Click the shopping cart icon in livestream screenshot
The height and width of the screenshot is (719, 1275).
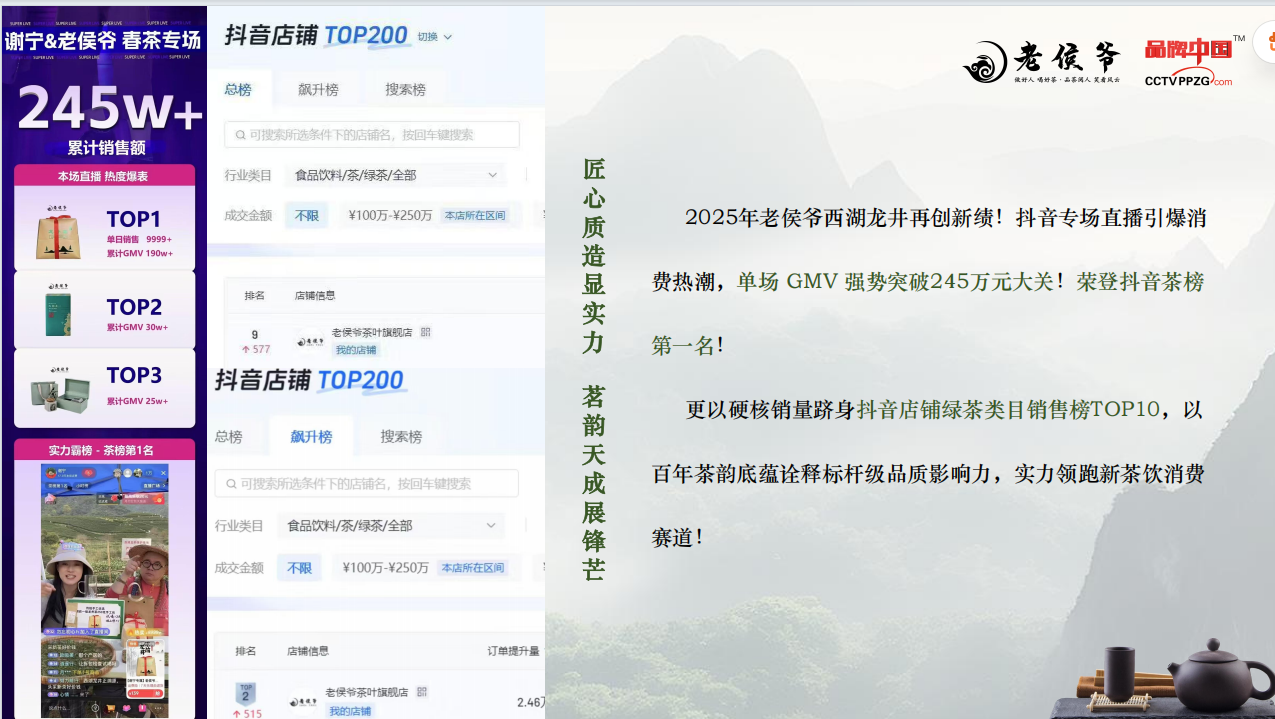[x=111, y=708]
